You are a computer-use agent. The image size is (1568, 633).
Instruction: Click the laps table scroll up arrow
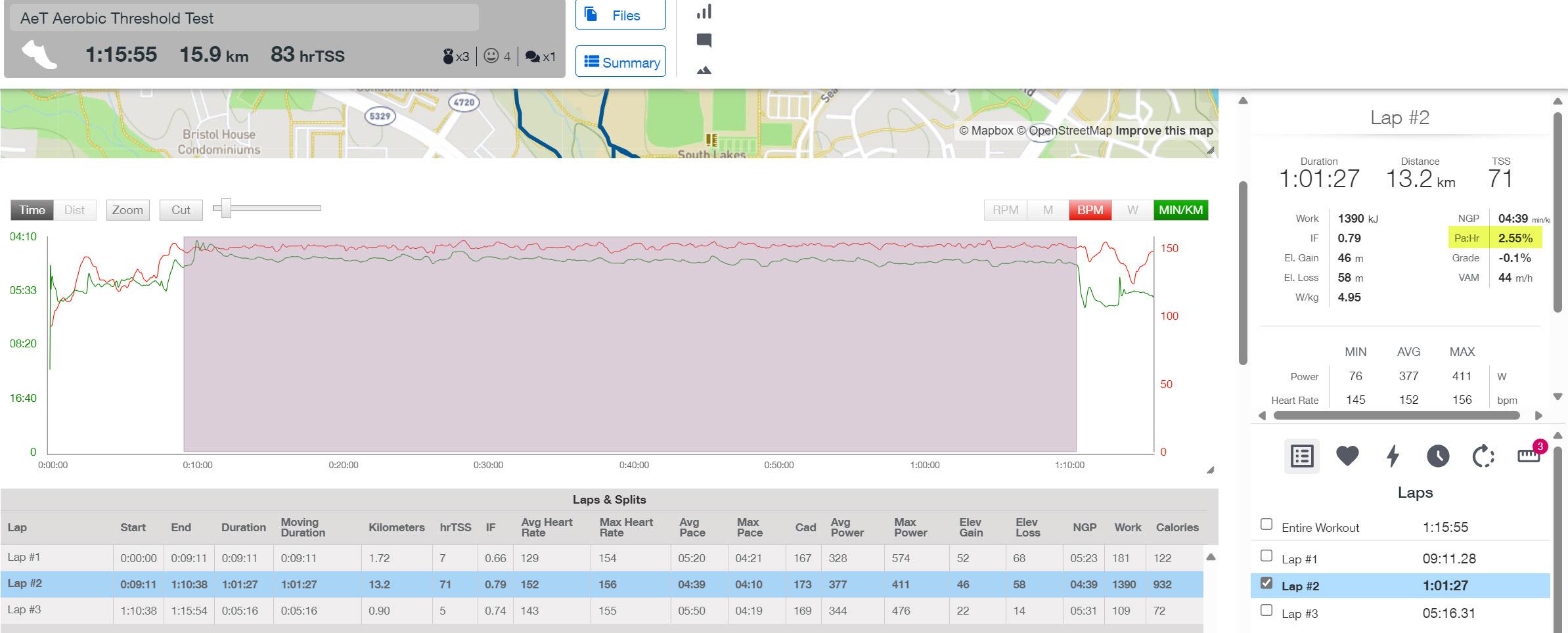pos(1211,557)
